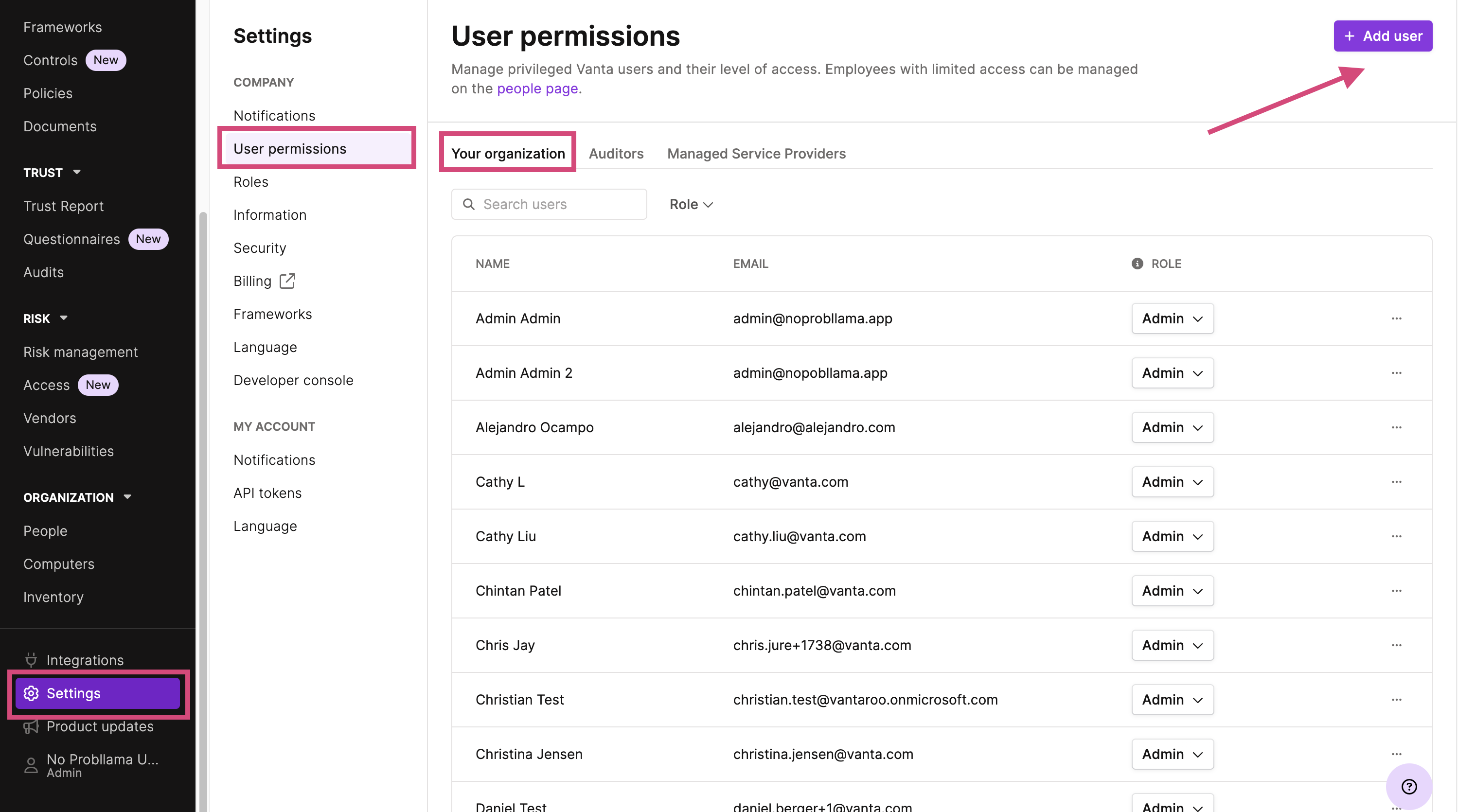Change role dropdown for Christian Test
Image resolution: width=1458 pixels, height=812 pixels.
[1172, 700]
